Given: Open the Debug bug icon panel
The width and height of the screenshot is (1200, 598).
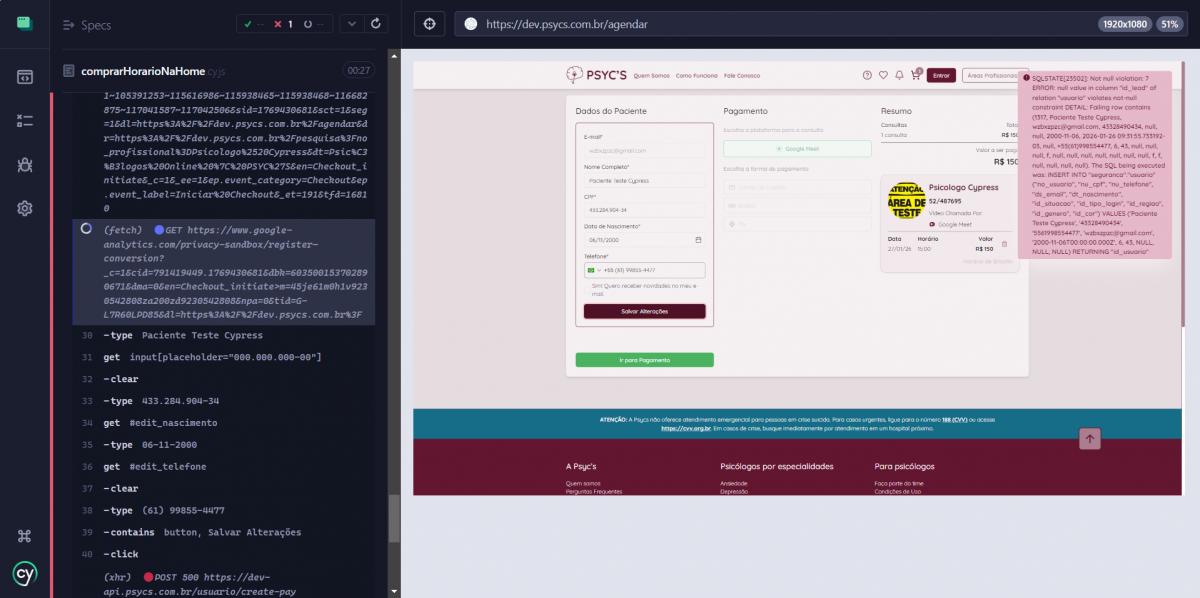Looking at the screenshot, I should (x=25, y=164).
